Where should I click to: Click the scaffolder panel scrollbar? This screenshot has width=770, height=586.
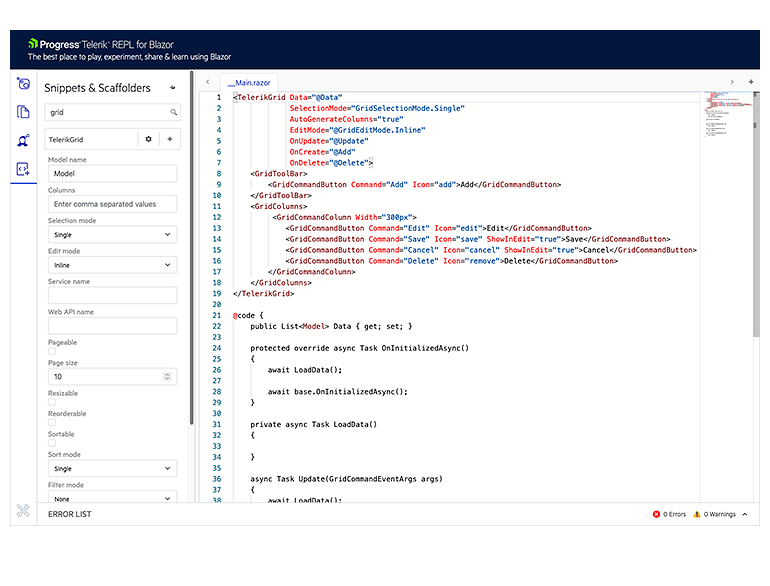click(x=192, y=248)
